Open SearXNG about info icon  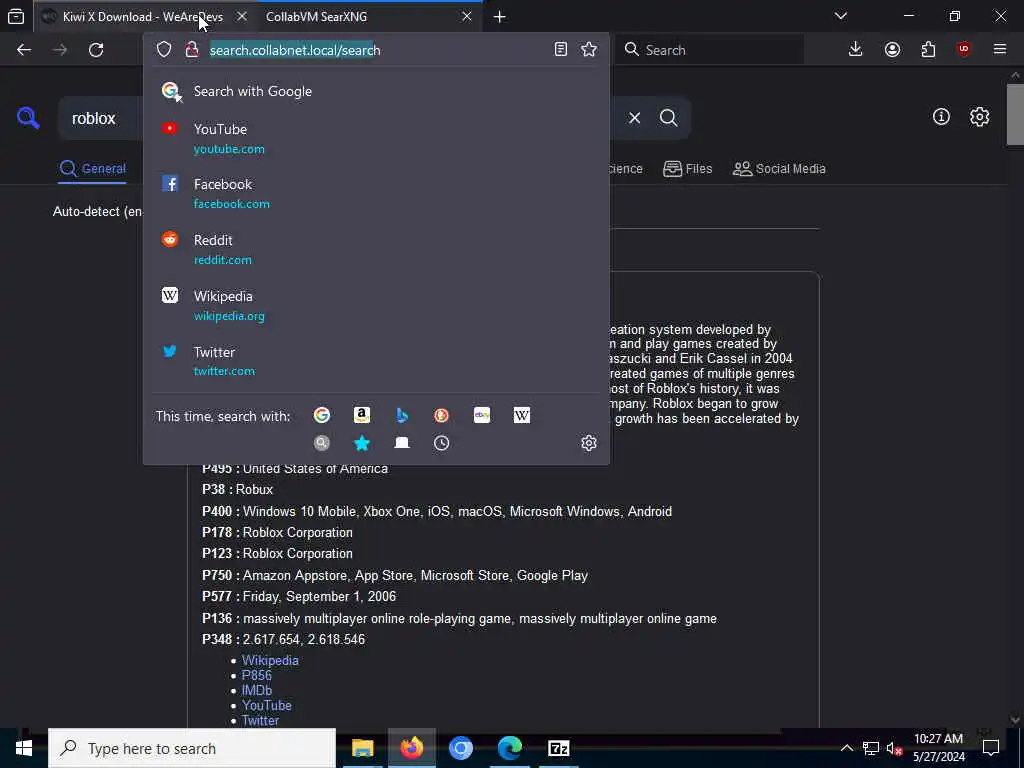(941, 117)
